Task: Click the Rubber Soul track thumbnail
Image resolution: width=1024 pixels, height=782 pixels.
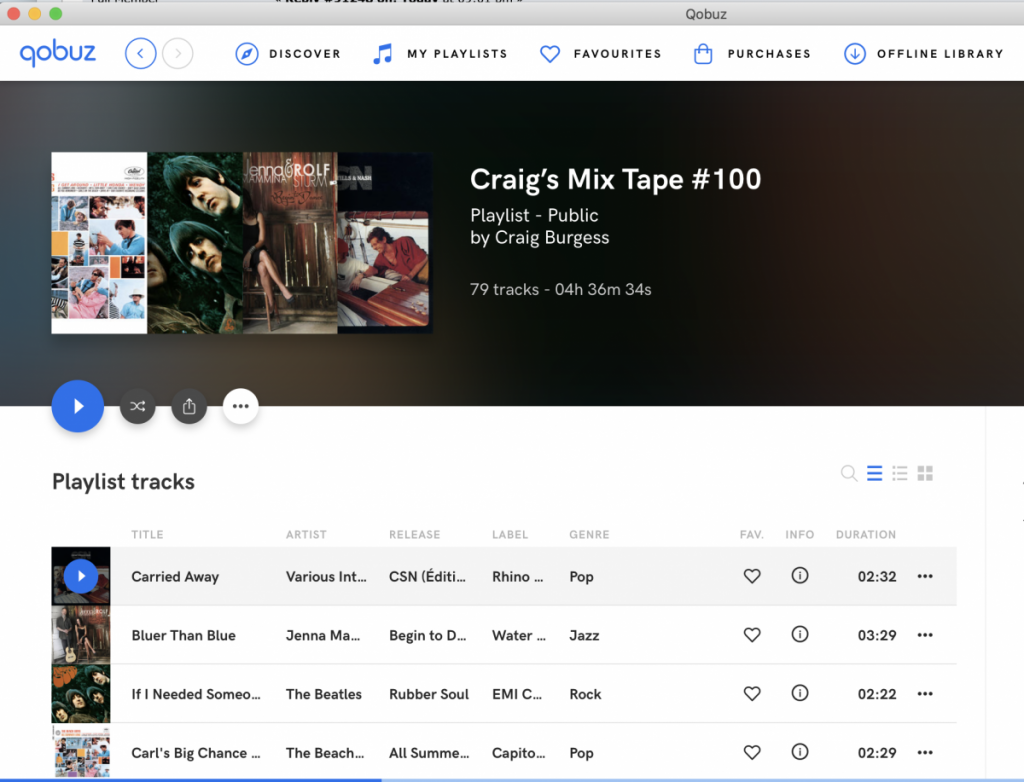Action: (81, 694)
